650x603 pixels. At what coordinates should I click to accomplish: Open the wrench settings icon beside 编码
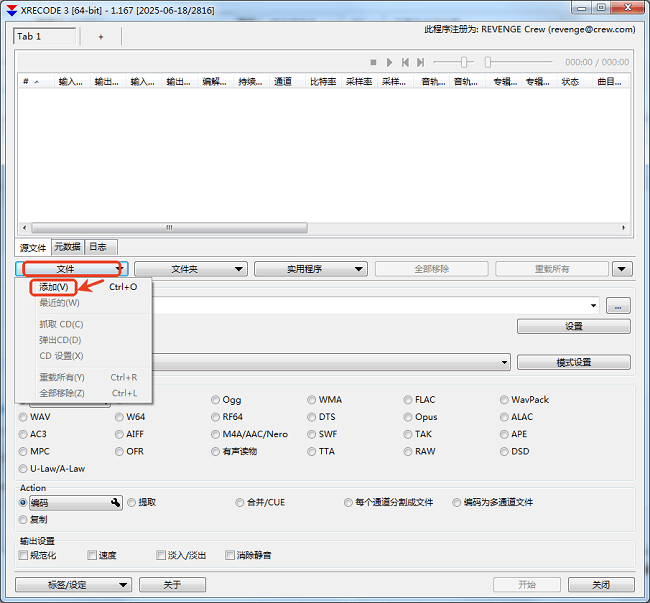point(115,503)
